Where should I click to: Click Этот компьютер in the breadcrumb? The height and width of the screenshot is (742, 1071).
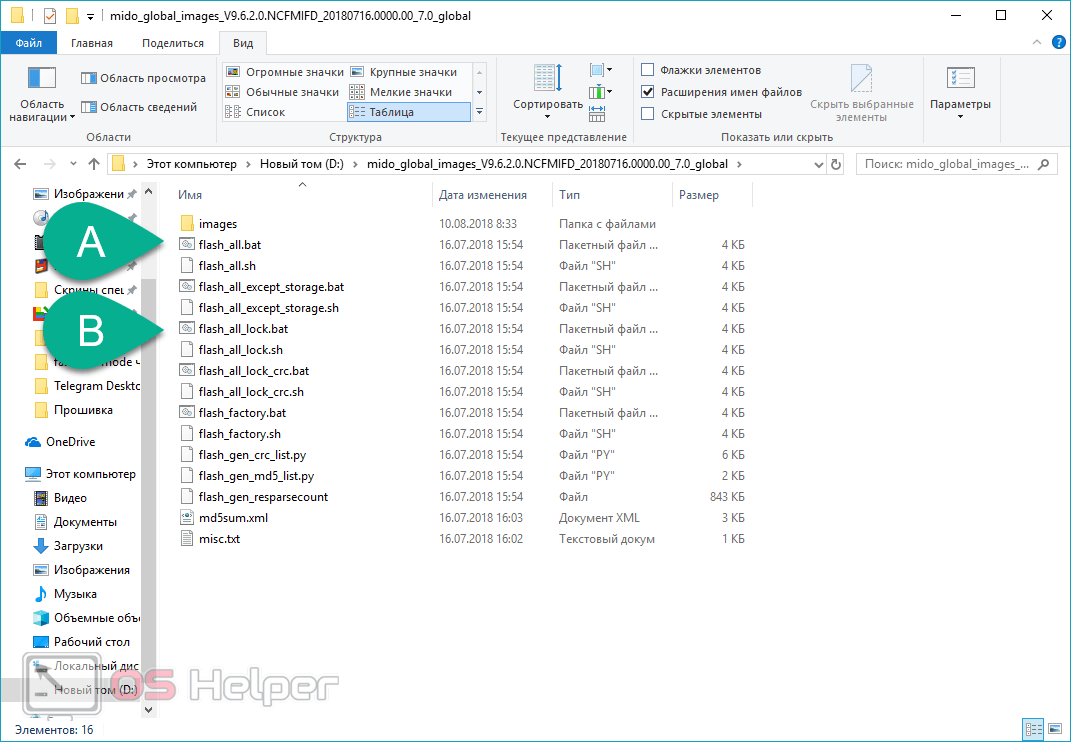click(x=191, y=164)
